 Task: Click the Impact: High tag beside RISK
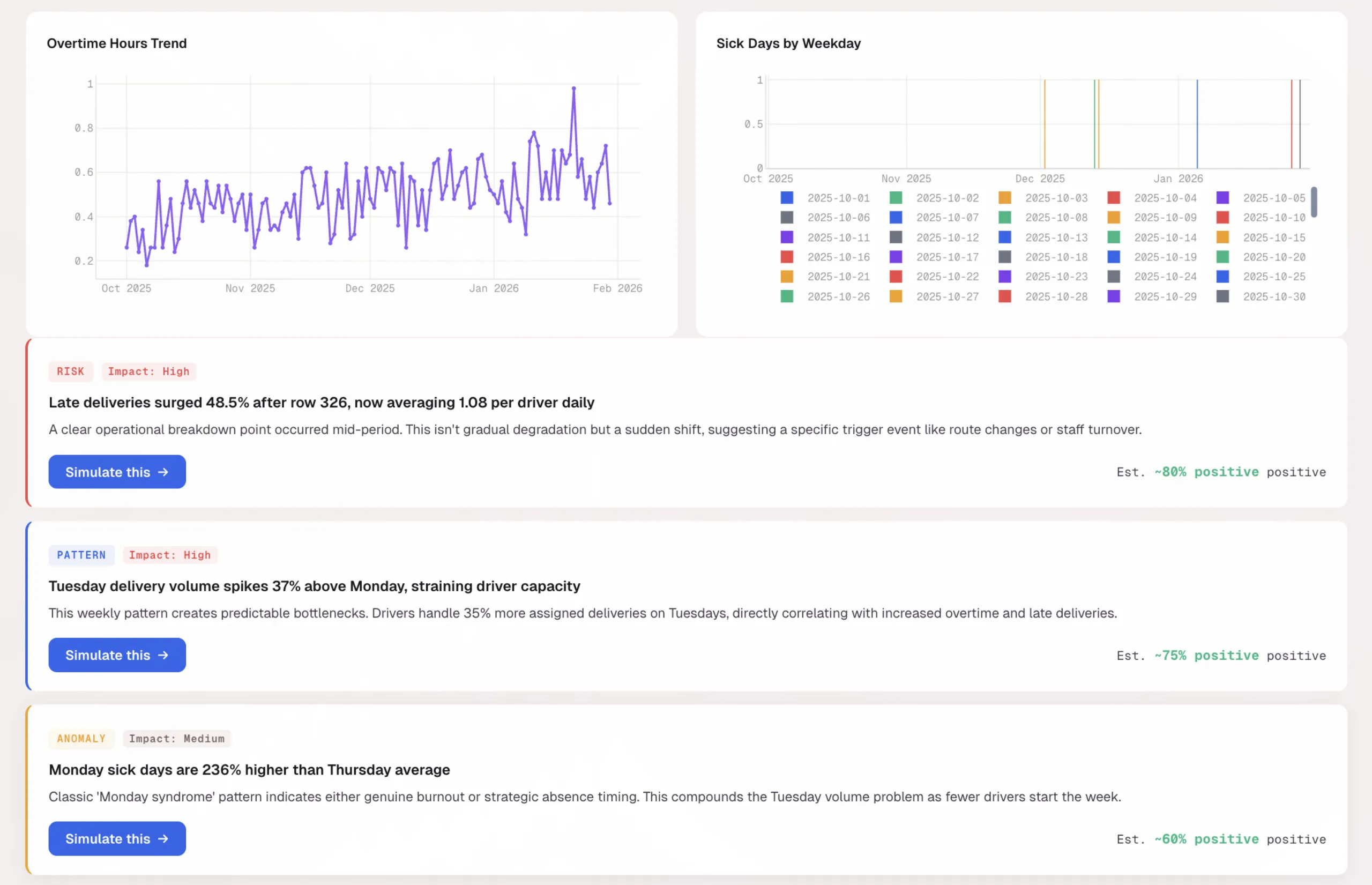pyautogui.click(x=148, y=371)
